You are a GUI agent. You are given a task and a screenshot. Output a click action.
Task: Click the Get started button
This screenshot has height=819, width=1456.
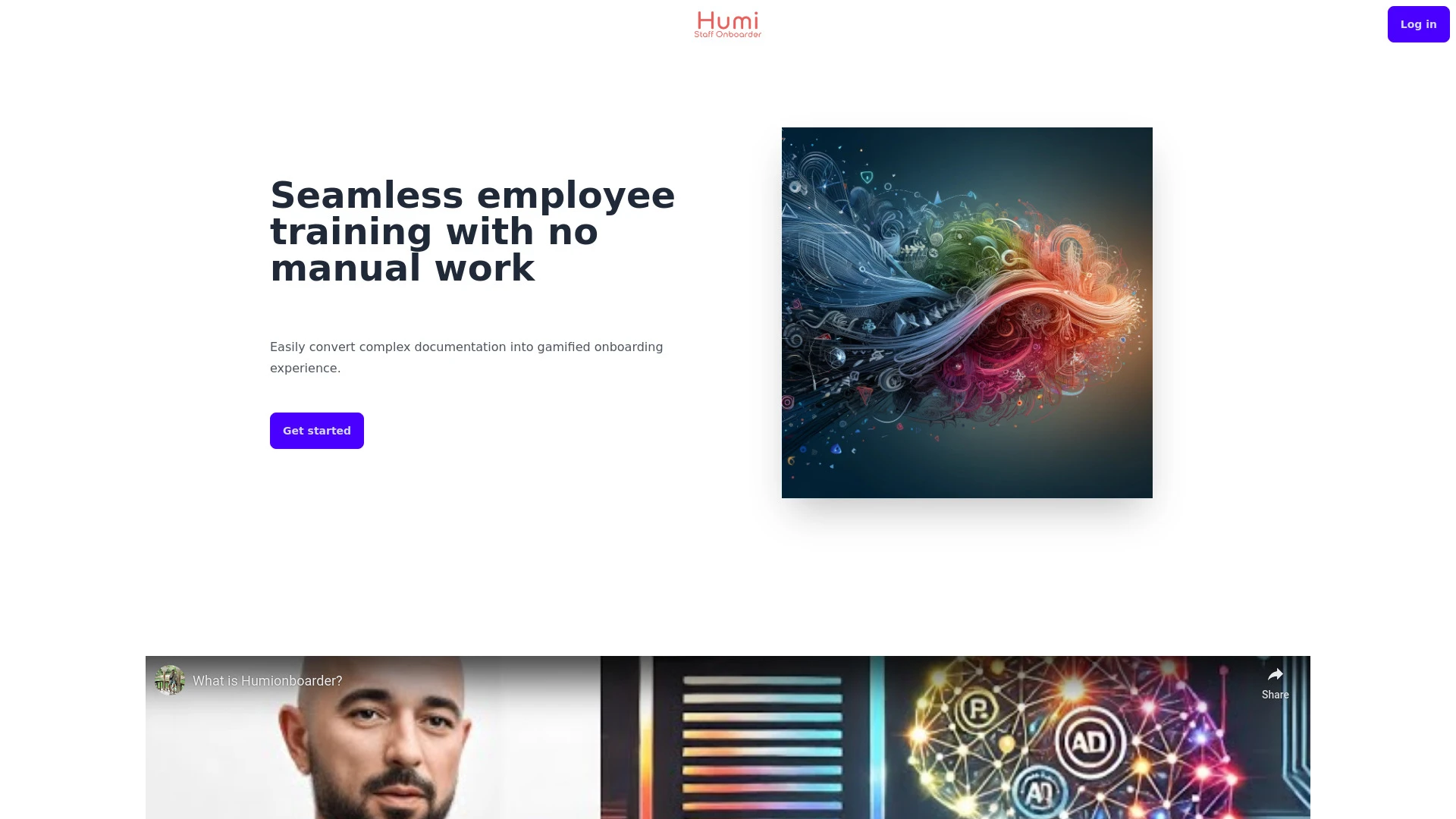[x=317, y=430]
